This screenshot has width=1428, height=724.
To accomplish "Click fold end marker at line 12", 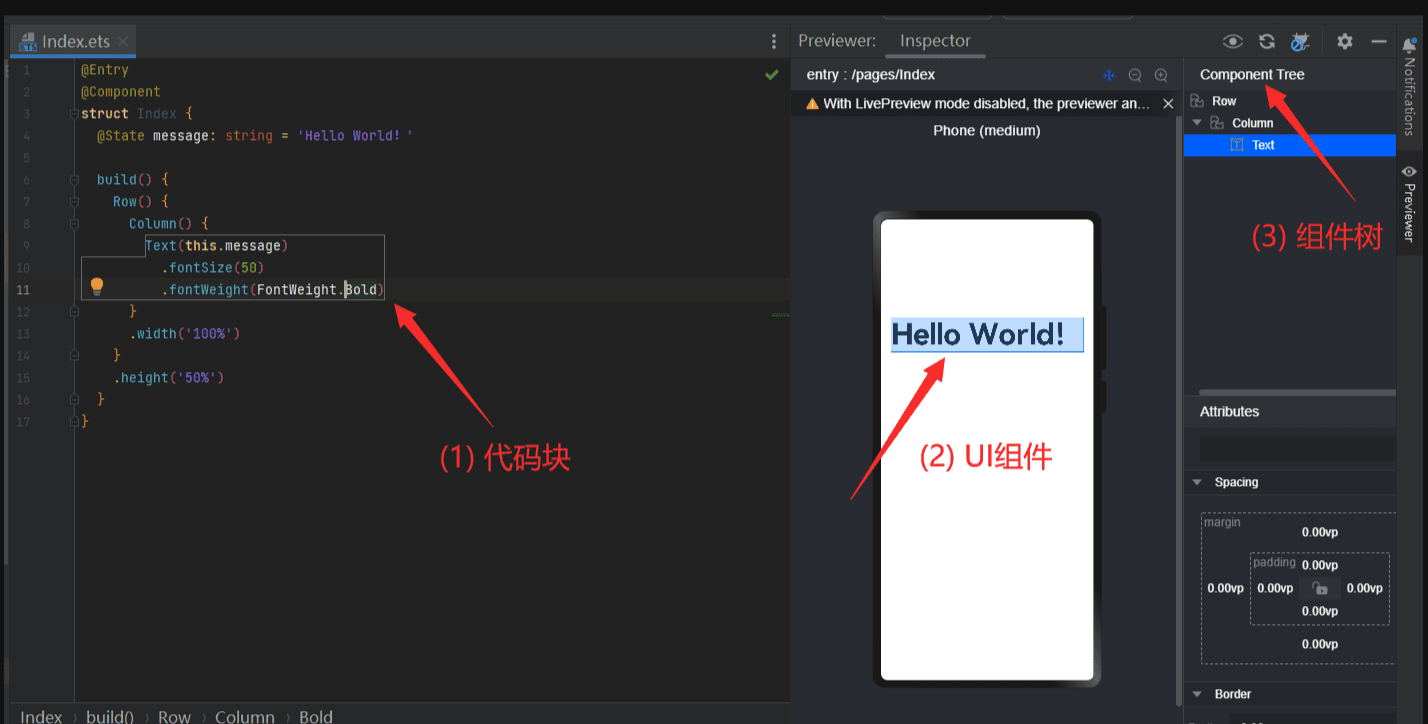I will click(x=74, y=312).
